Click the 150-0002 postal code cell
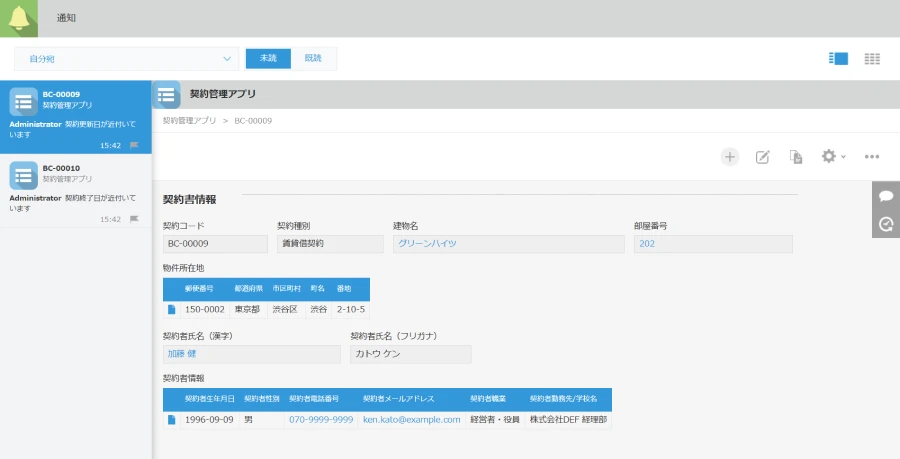This screenshot has width=900, height=459. click(204, 309)
